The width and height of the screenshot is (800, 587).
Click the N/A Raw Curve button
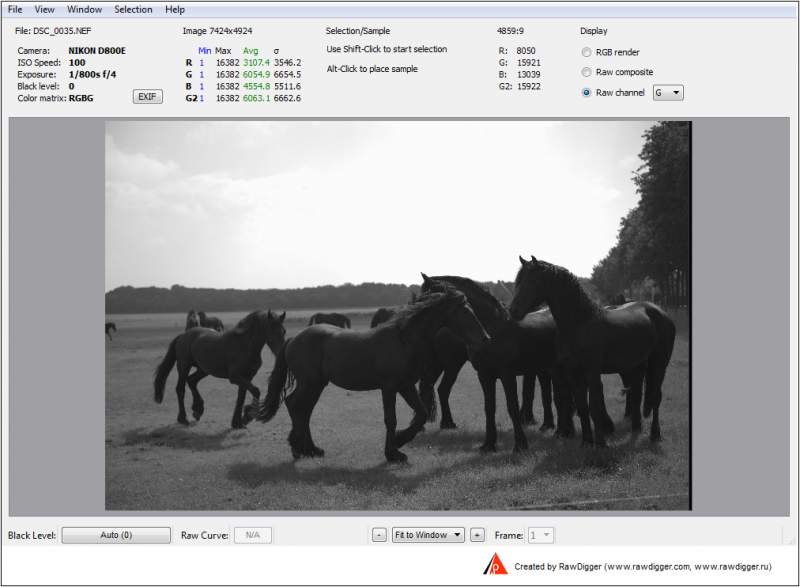click(x=253, y=535)
